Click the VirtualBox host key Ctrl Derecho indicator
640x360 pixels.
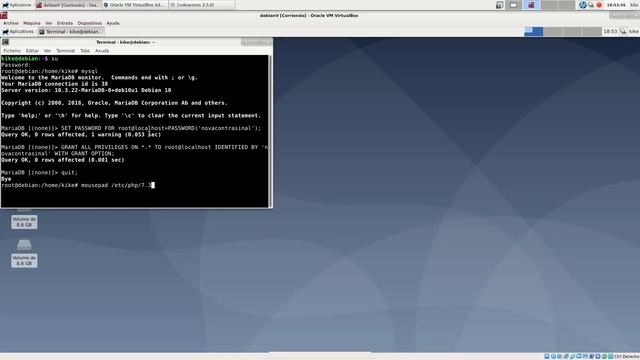coord(626,356)
